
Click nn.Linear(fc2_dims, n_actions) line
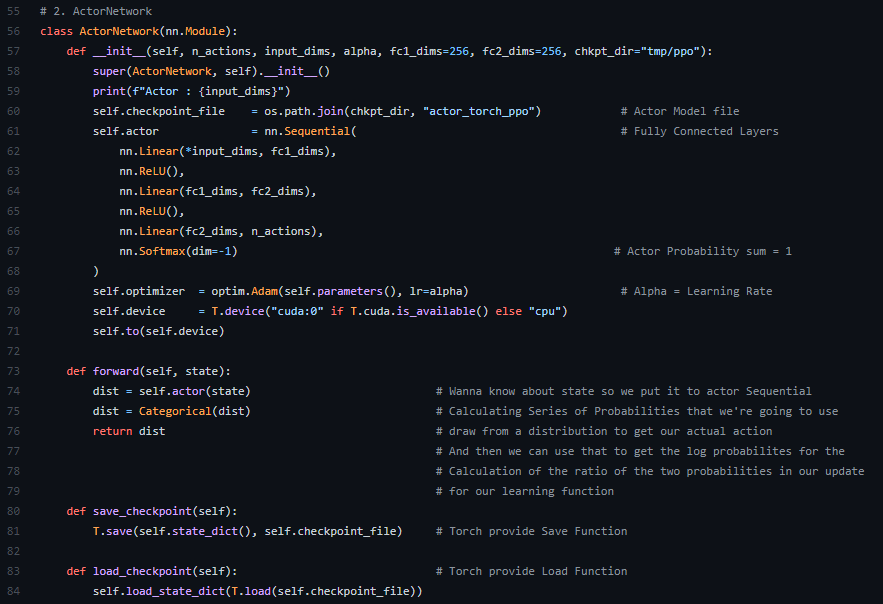[221, 231]
